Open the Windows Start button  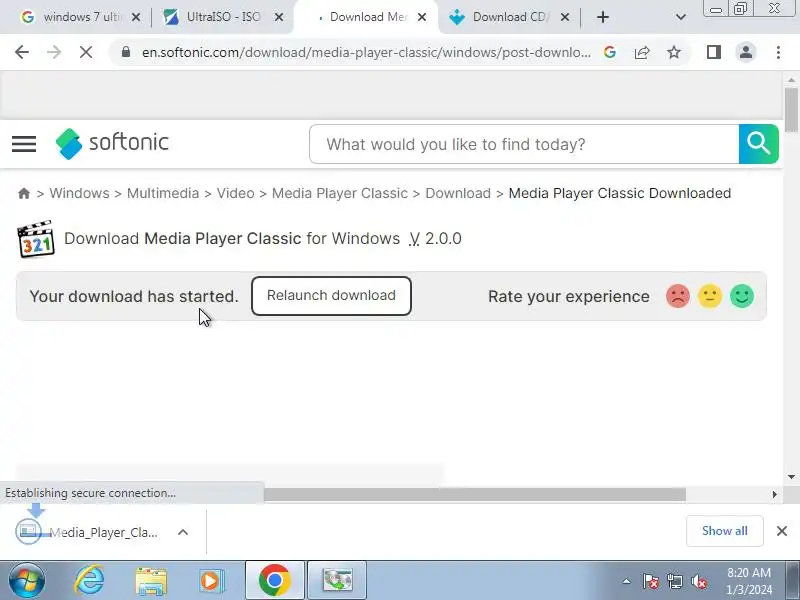click(x=27, y=581)
